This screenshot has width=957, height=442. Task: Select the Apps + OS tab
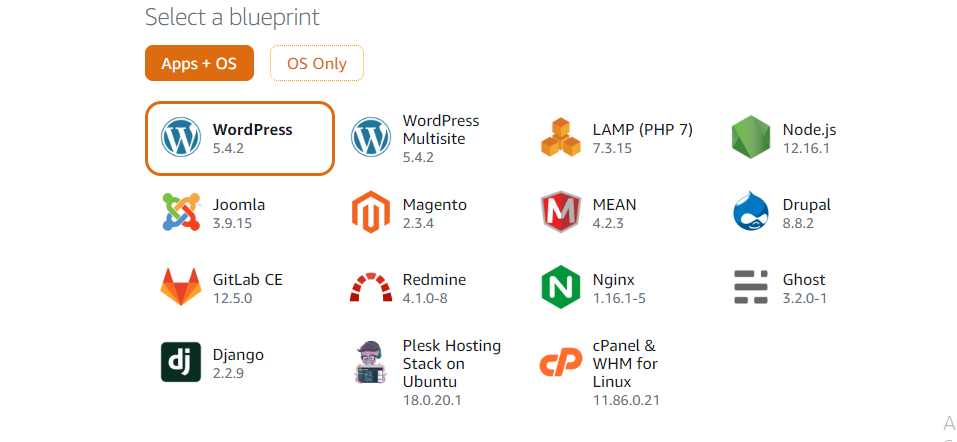click(199, 63)
